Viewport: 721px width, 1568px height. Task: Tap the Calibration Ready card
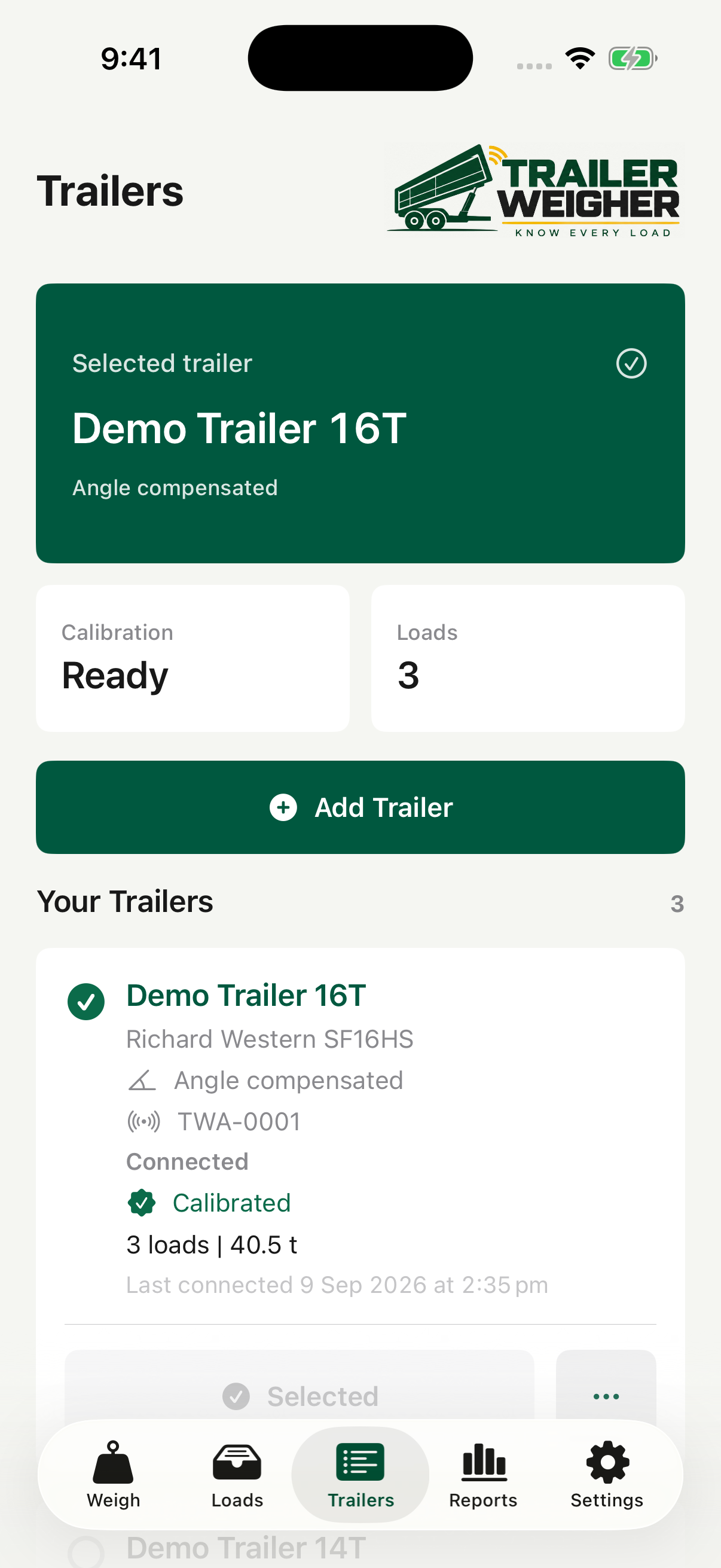point(193,658)
